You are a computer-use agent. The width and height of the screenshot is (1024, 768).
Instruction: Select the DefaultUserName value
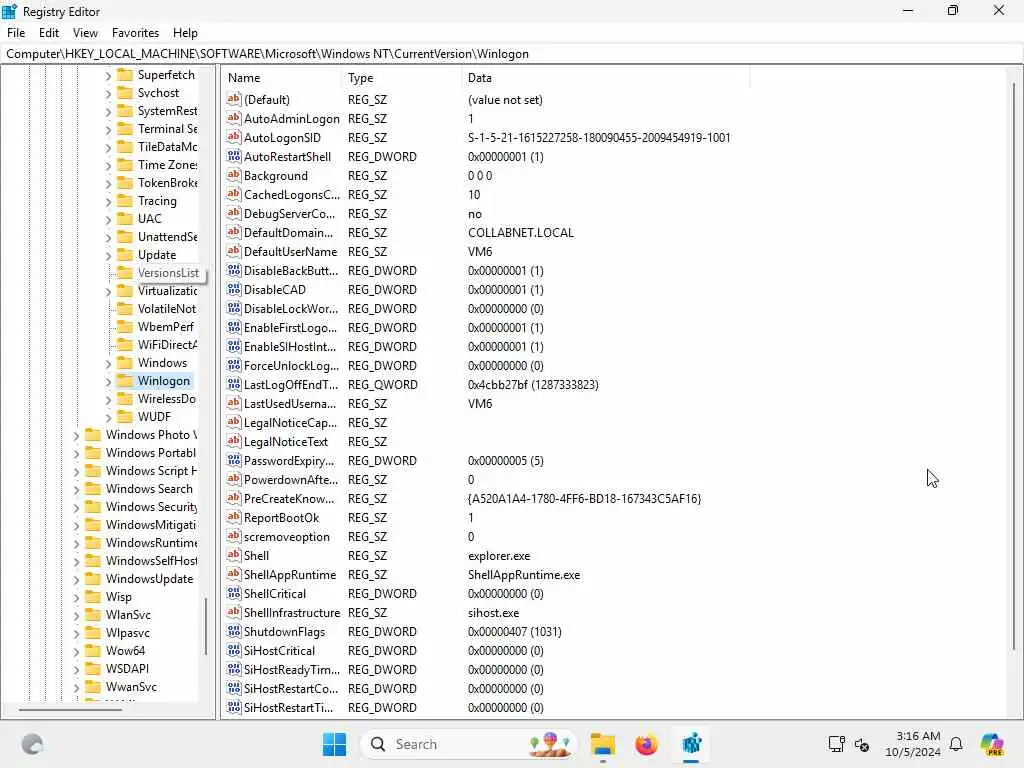tap(291, 251)
